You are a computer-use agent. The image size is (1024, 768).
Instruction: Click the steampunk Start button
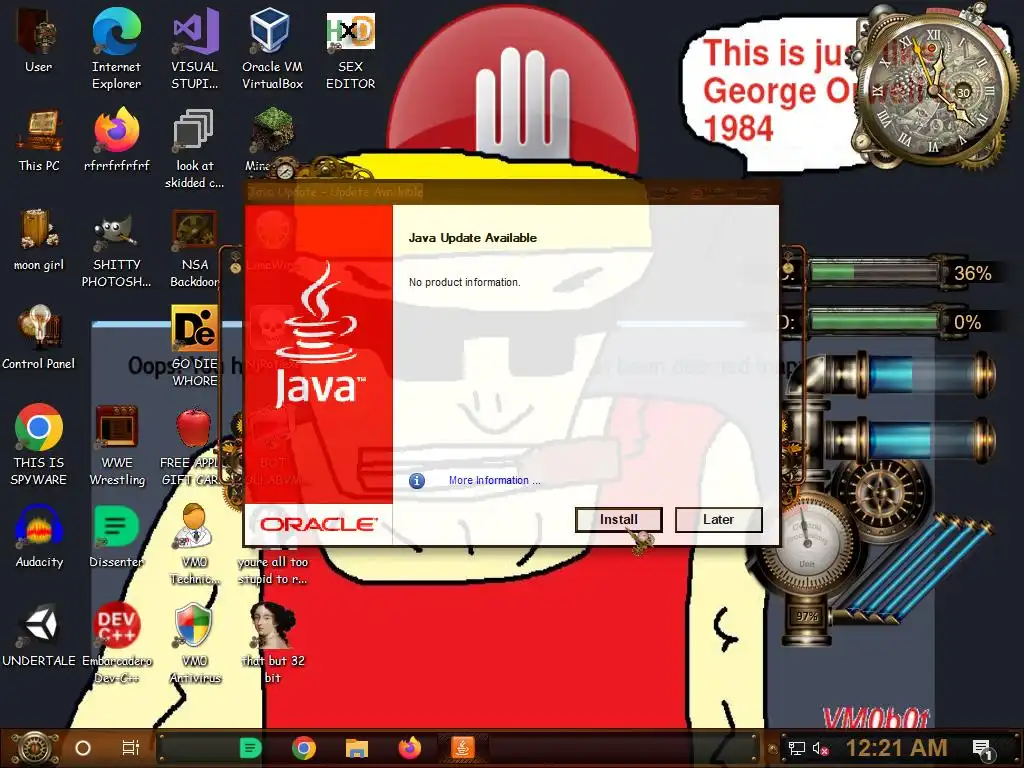(34, 748)
